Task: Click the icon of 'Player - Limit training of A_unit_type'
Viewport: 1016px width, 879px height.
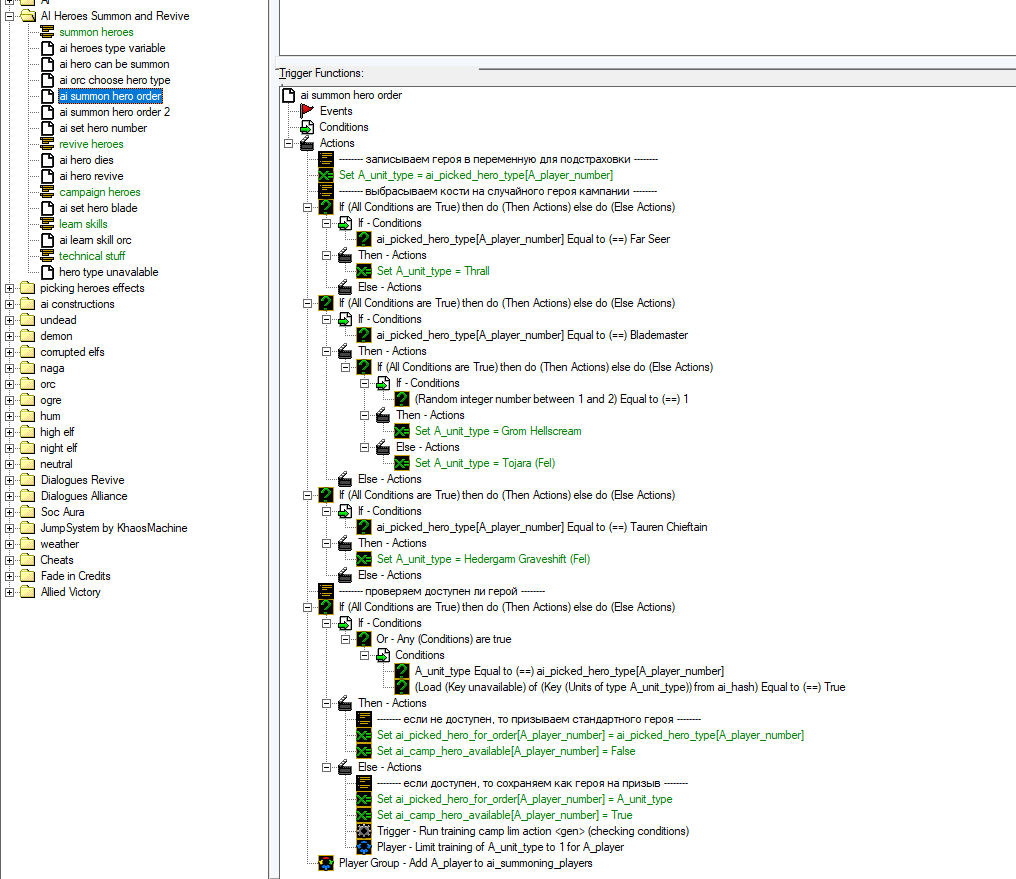Action: tap(364, 847)
